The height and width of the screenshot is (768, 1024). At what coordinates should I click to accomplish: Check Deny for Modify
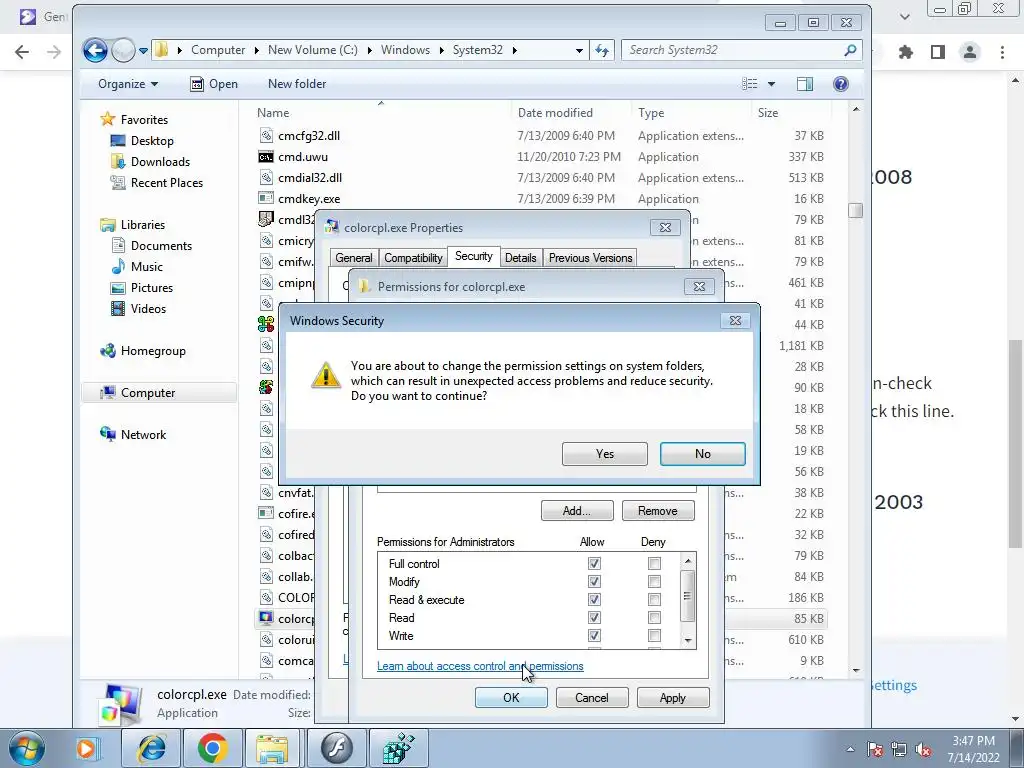[x=654, y=581]
